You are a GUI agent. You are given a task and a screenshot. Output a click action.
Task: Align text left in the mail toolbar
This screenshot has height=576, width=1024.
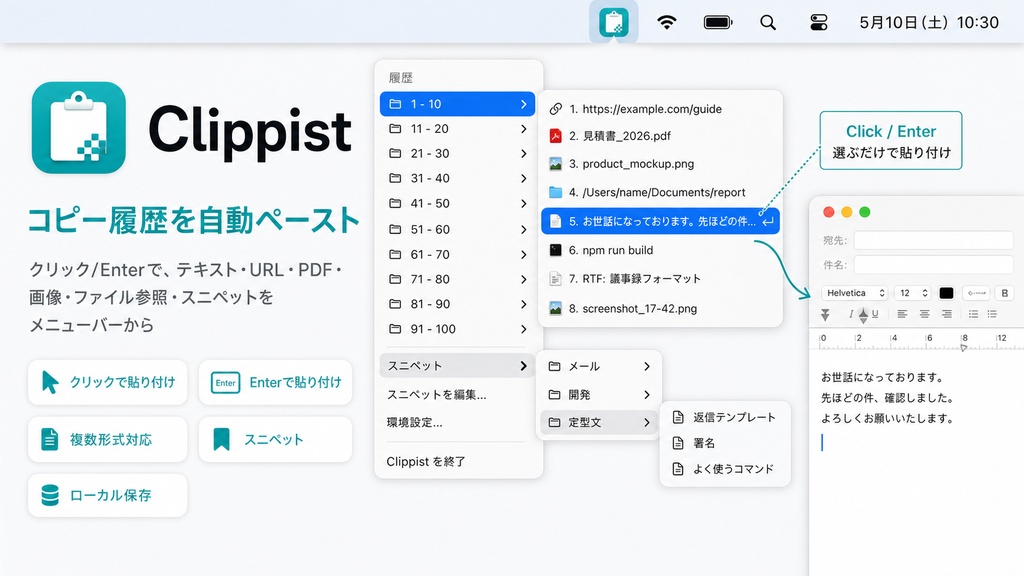pyautogui.click(x=902, y=314)
